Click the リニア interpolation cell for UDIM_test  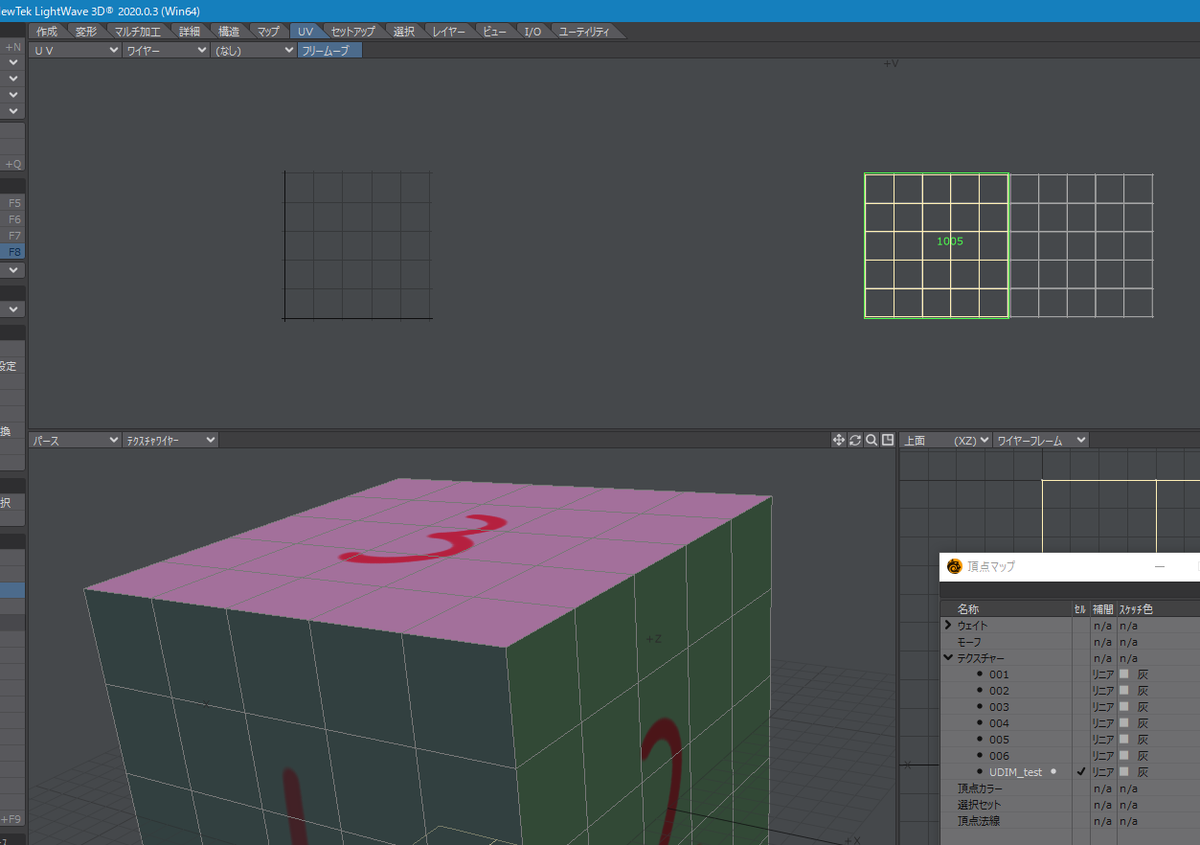click(x=1102, y=772)
